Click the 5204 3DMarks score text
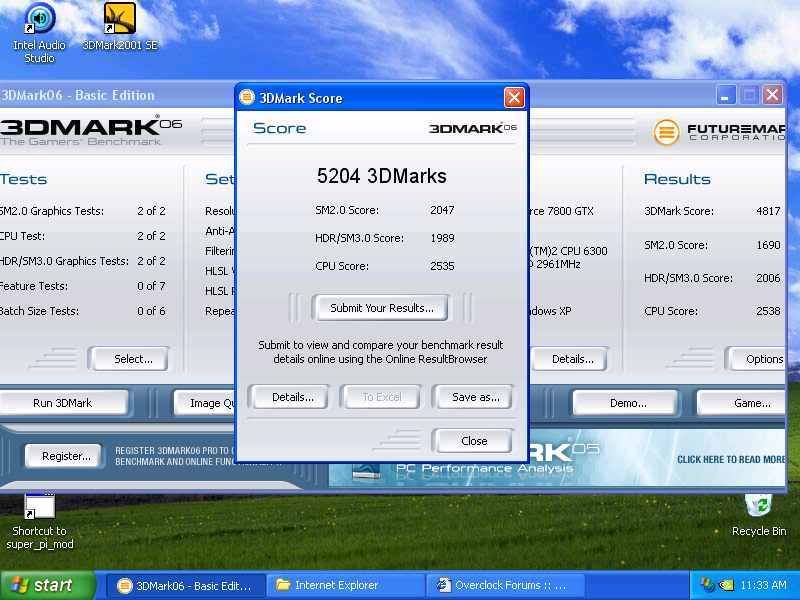This screenshot has height=600, width=800. click(381, 176)
